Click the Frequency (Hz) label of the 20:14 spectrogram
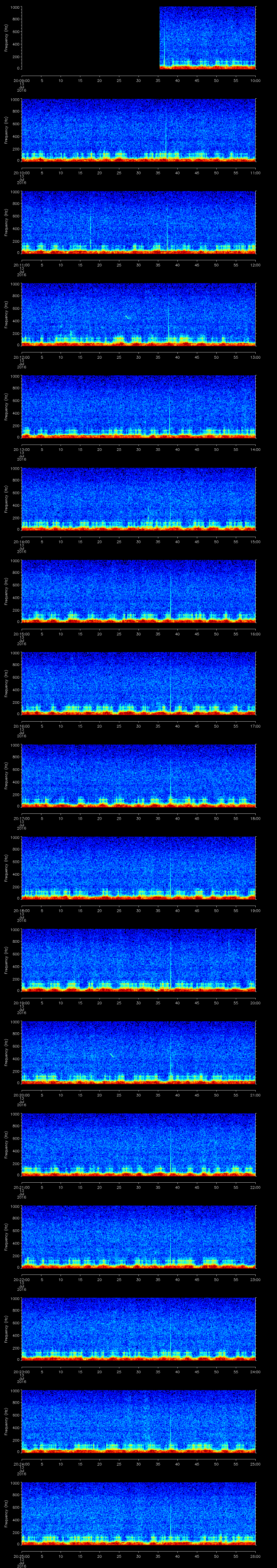The image size is (277, 1568). (6, 499)
